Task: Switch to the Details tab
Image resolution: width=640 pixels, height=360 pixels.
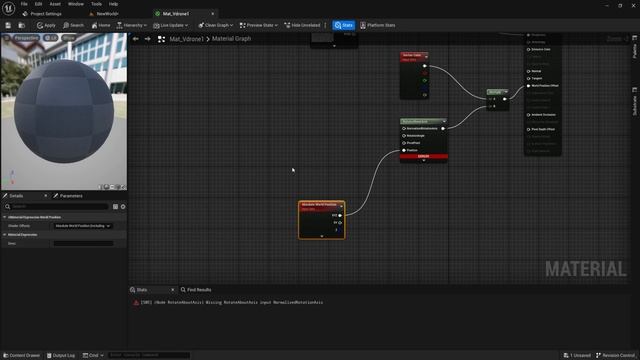Action: click(16, 196)
